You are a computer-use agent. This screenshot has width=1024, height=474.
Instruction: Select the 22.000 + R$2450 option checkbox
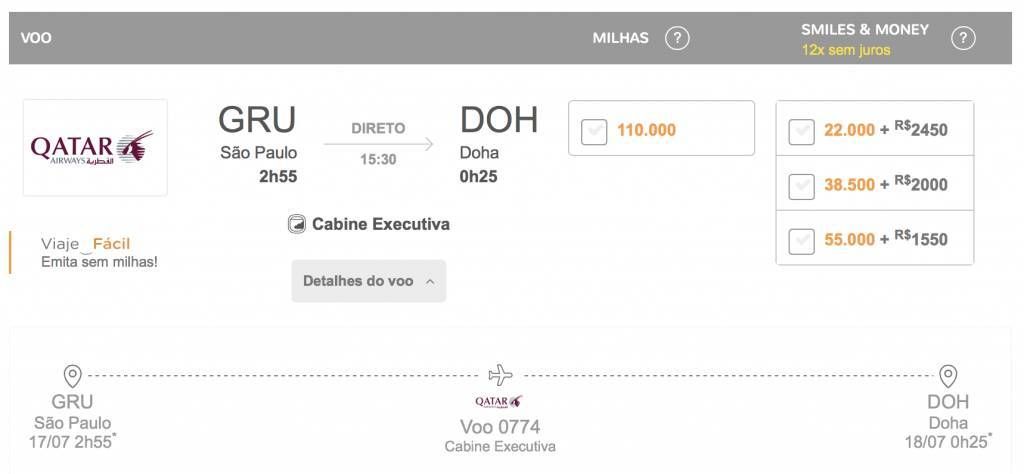[801, 131]
